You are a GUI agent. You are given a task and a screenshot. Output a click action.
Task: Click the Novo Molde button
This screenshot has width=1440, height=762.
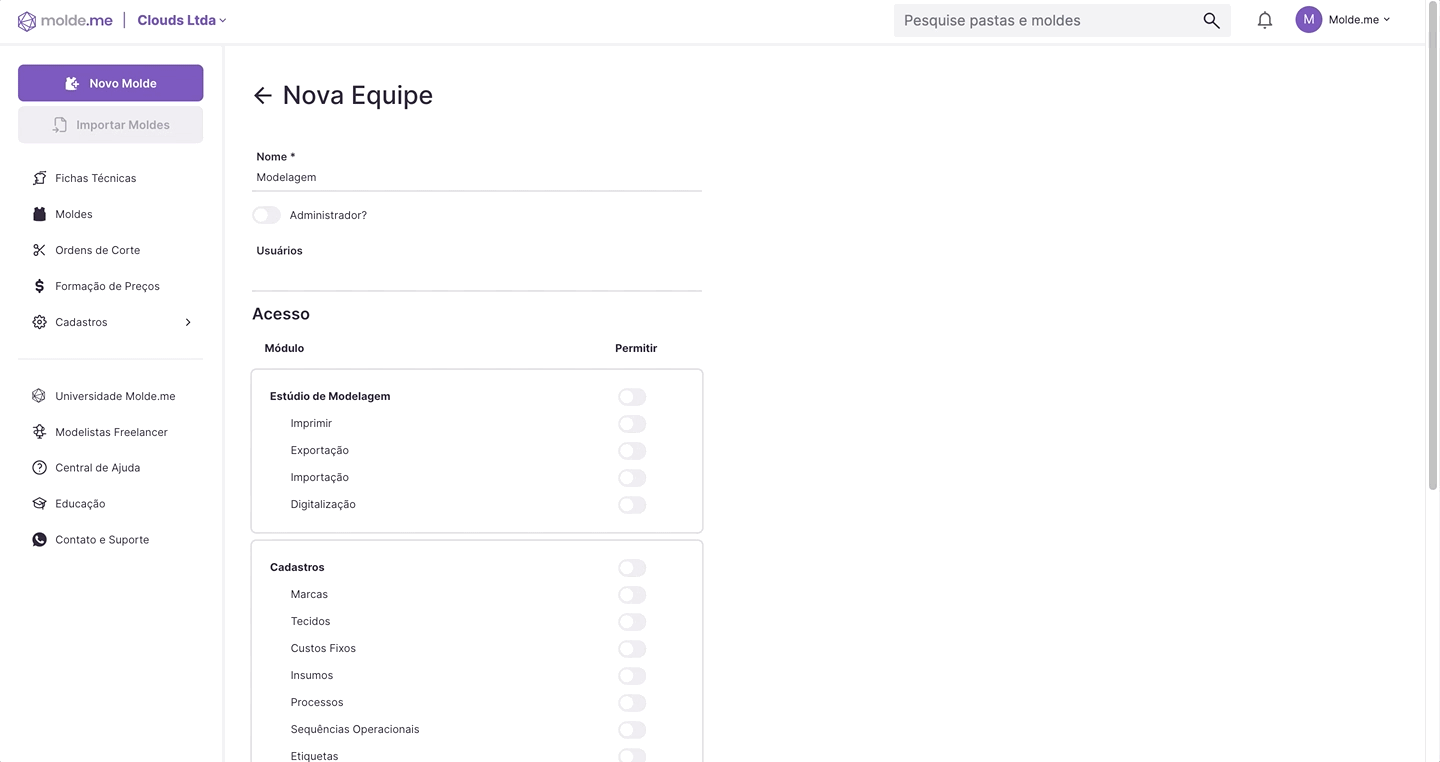(x=110, y=83)
